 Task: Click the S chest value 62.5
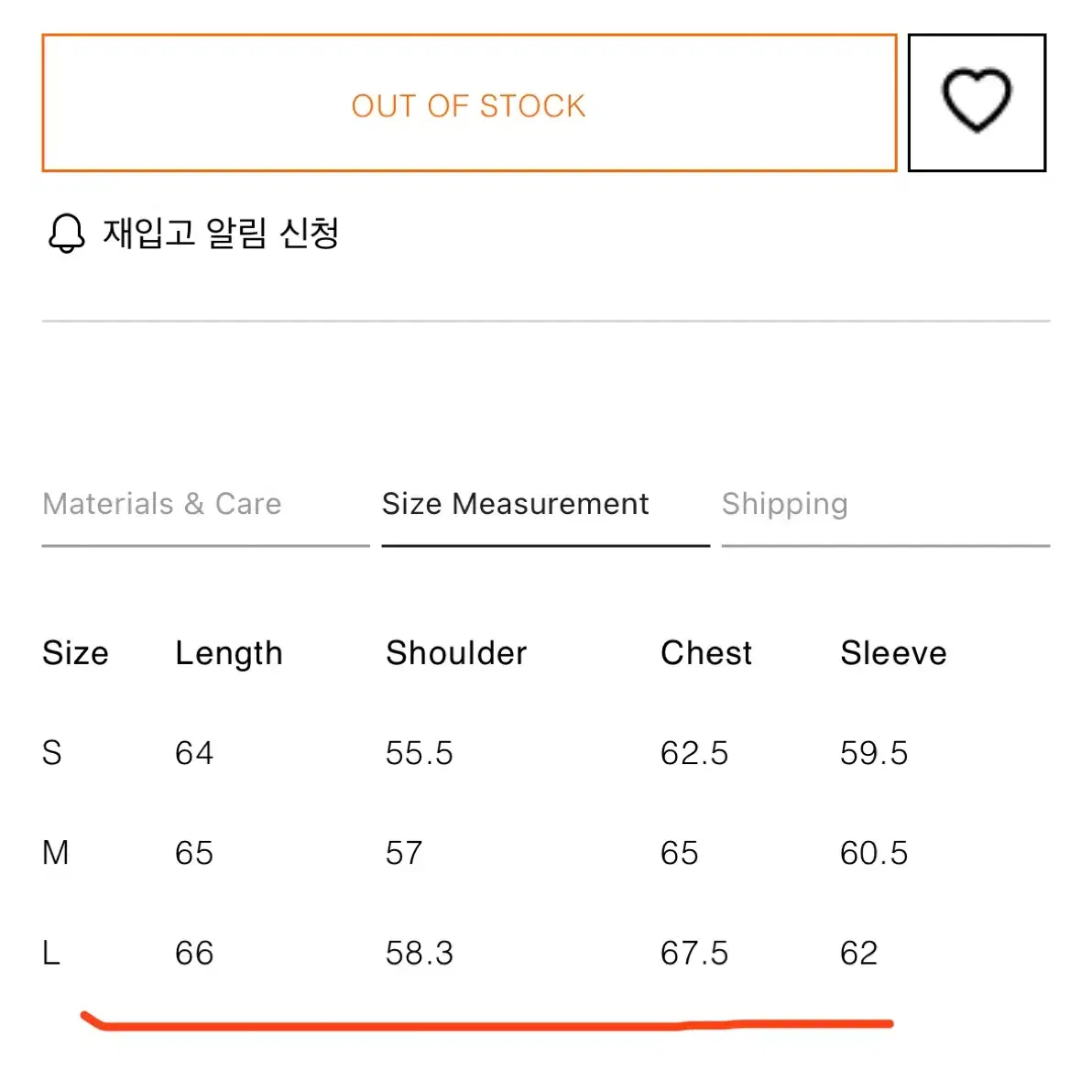pyautogui.click(x=694, y=753)
